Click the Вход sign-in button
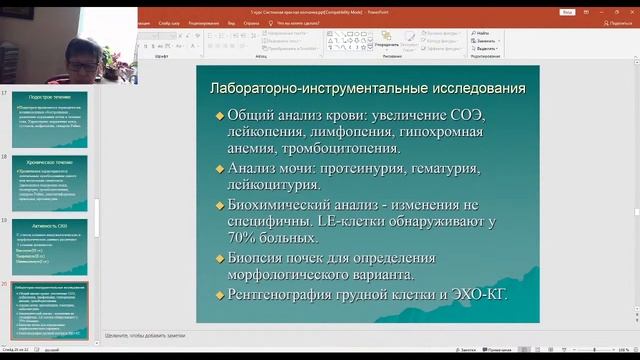The width and height of the screenshot is (640, 360). pos(567,12)
